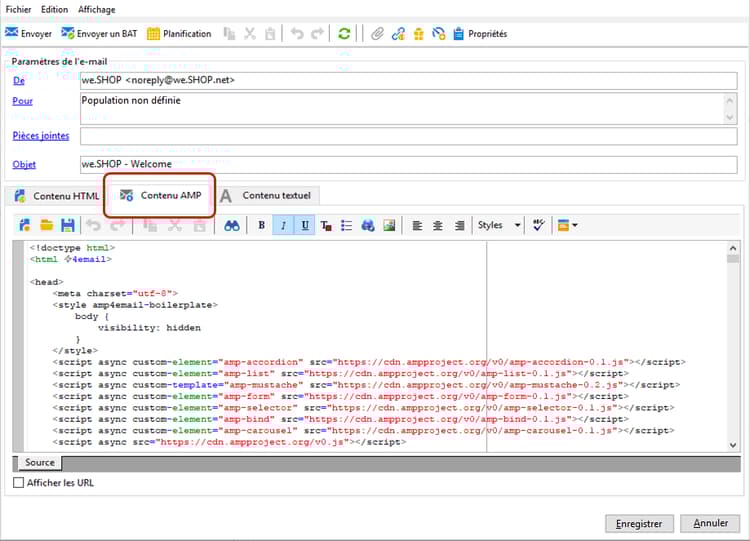The image size is (750, 541).
Task: Click the blue floppy save icon
Action: [x=67, y=225]
